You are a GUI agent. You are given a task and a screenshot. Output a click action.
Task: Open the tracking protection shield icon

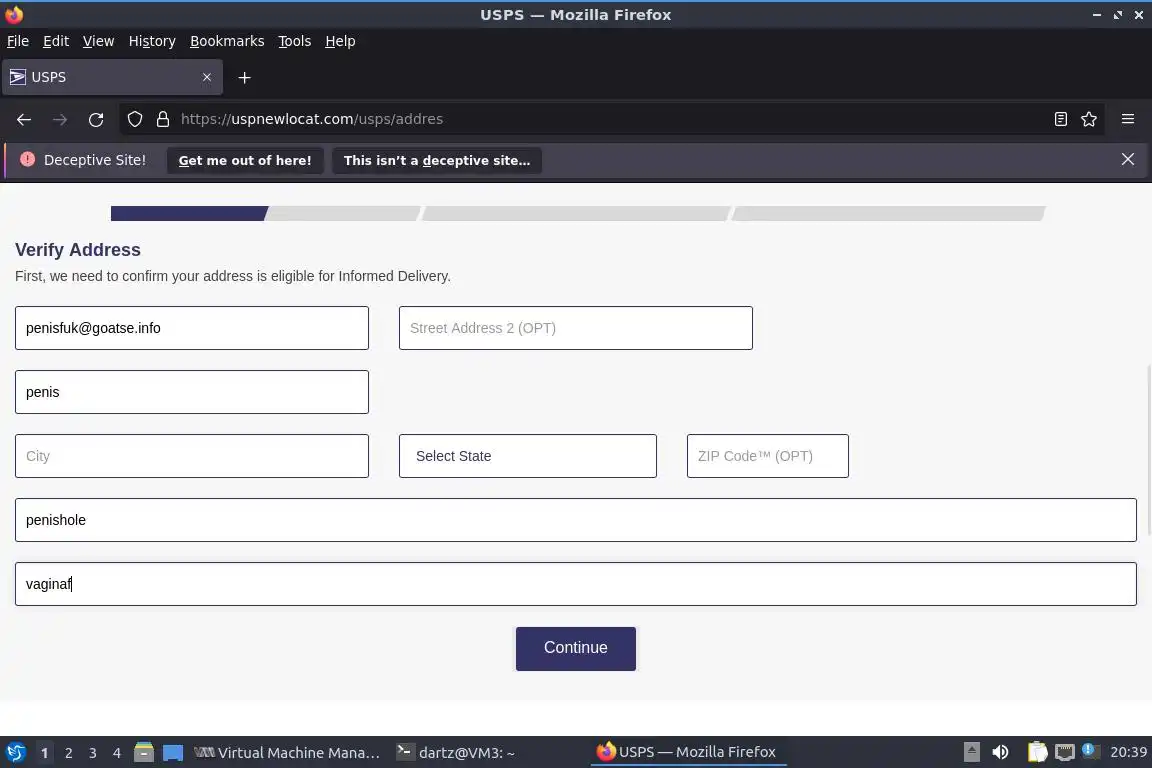click(134, 119)
